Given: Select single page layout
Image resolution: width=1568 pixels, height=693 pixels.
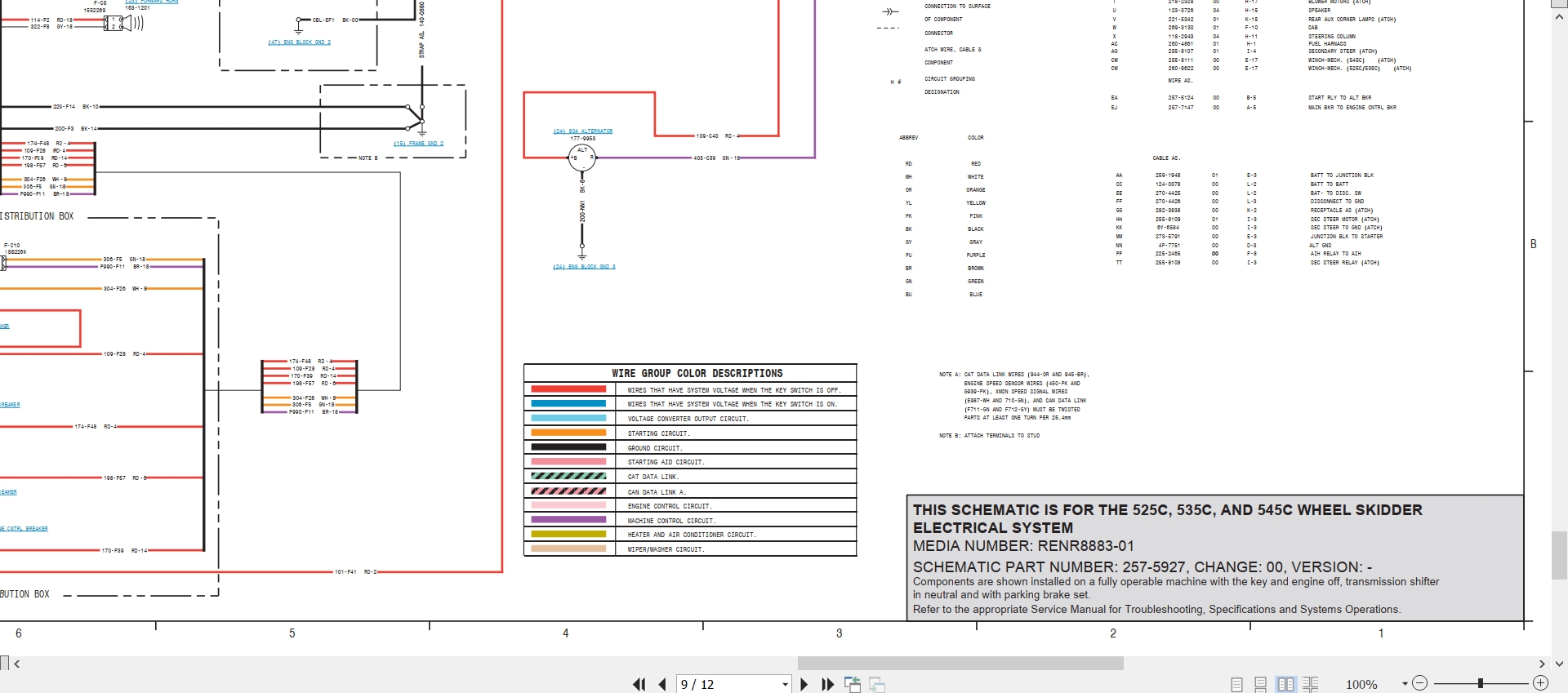Looking at the screenshot, I should (x=1236, y=684).
